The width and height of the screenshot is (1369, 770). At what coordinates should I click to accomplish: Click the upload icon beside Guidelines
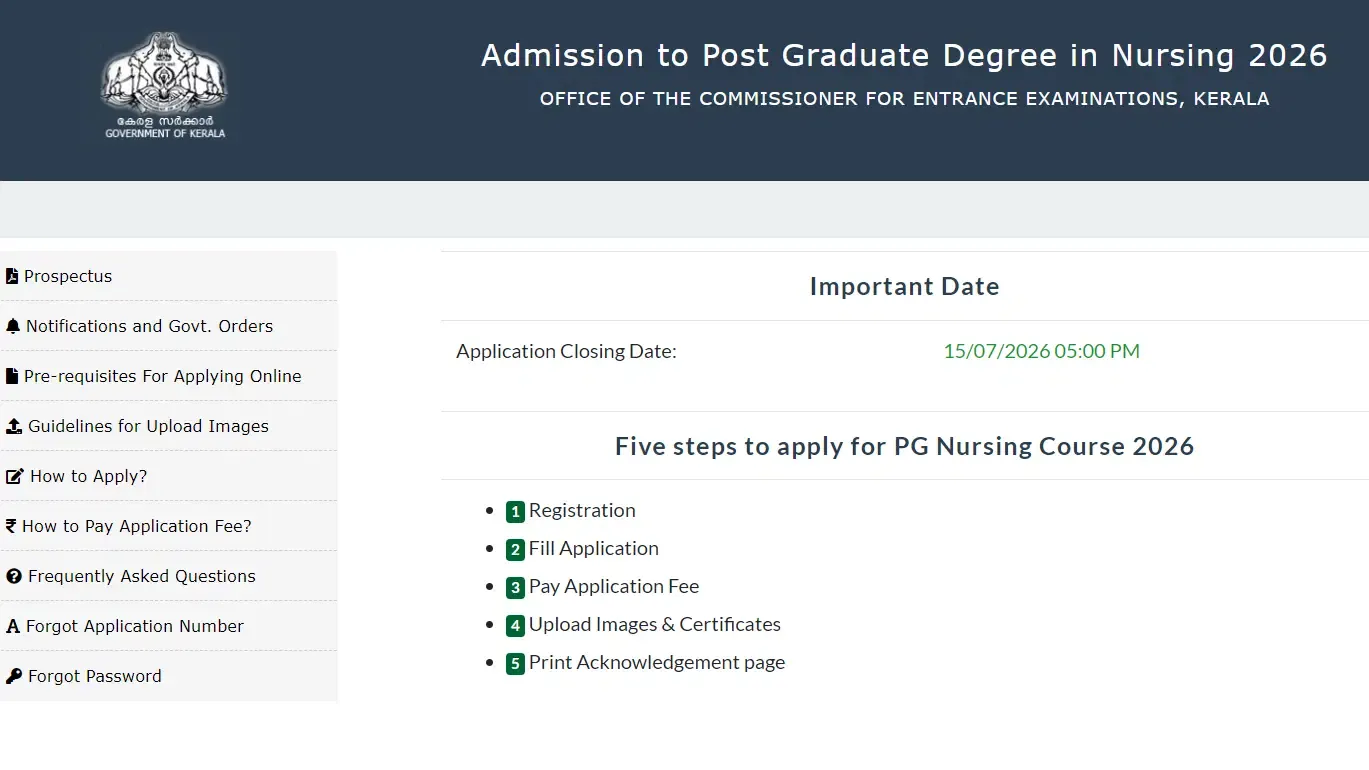click(14, 426)
